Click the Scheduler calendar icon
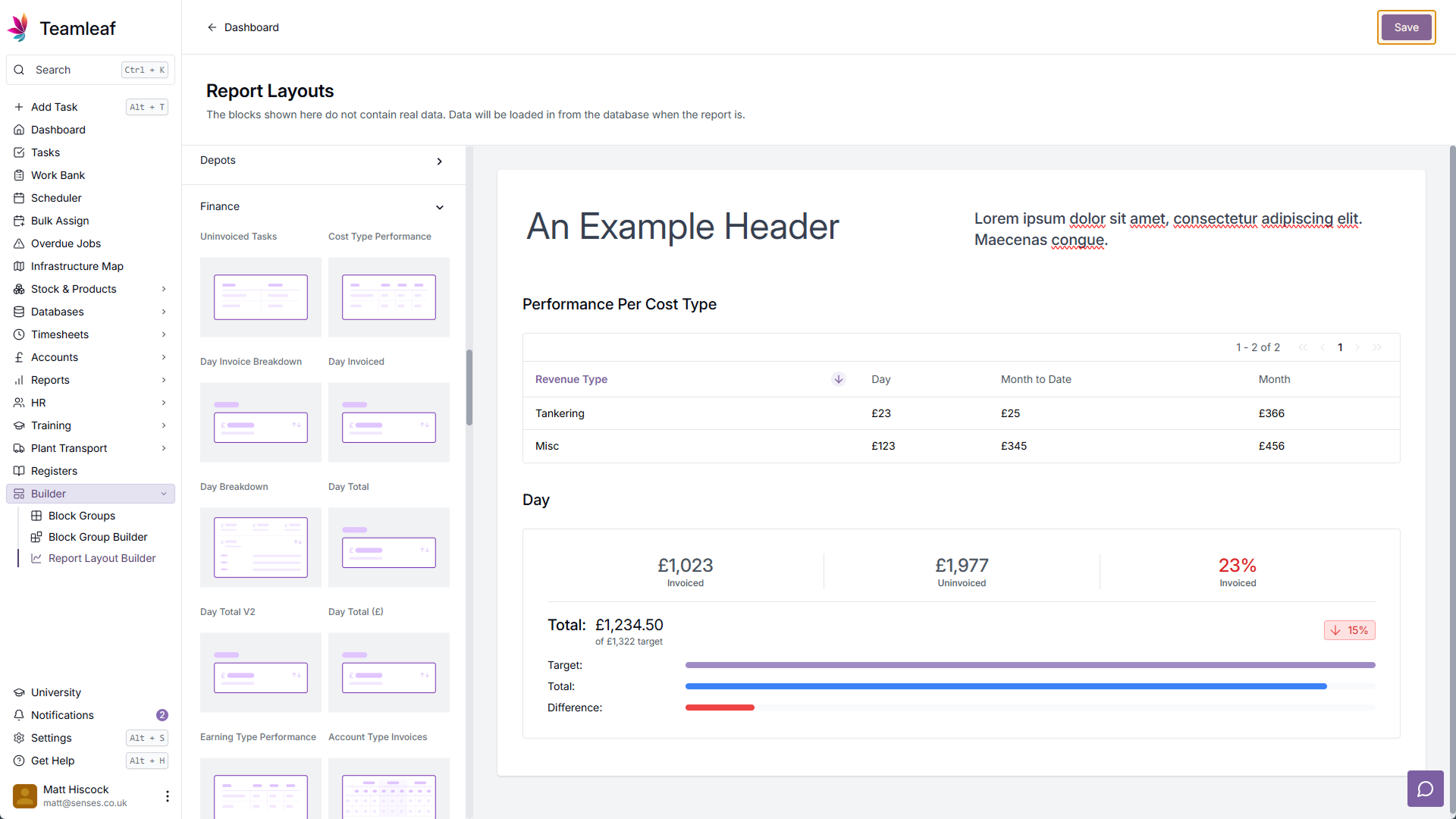Viewport: 1456px width, 819px height. click(20, 198)
